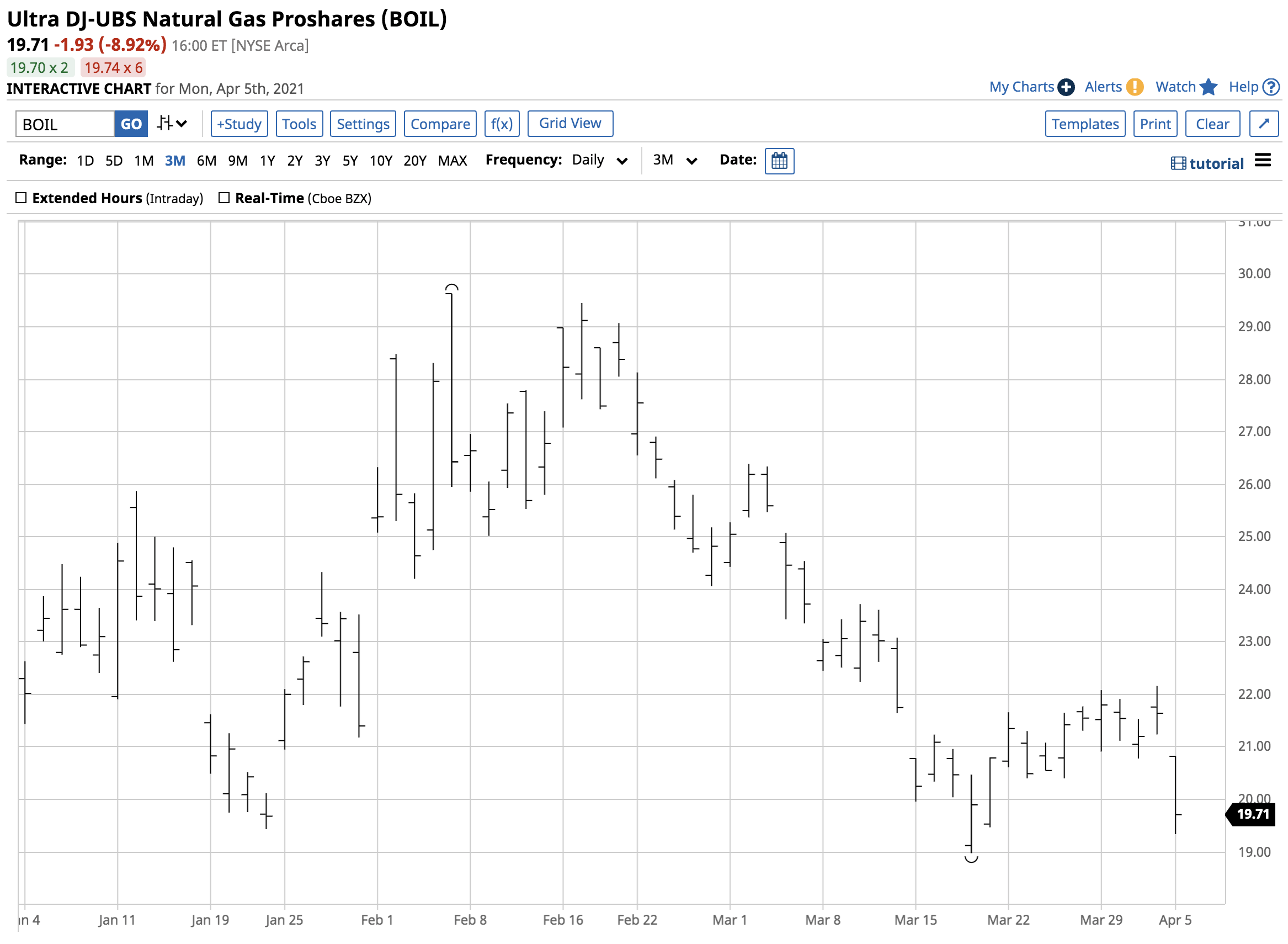Viewport: 1288px width, 944px height.
Task: Click the high marker arc above Feb 5 bar
Action: click(451, 288)
